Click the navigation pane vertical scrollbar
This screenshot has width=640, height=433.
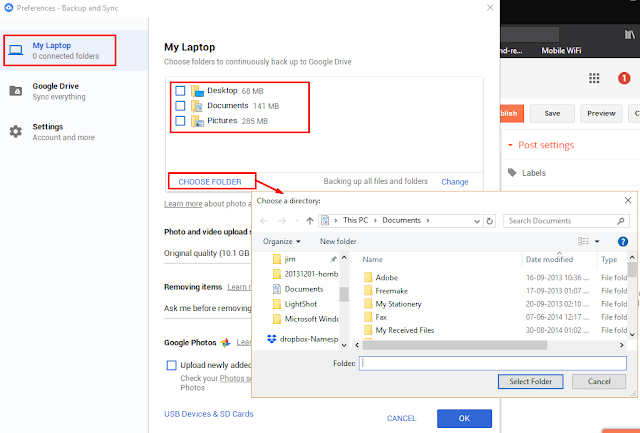344,294
